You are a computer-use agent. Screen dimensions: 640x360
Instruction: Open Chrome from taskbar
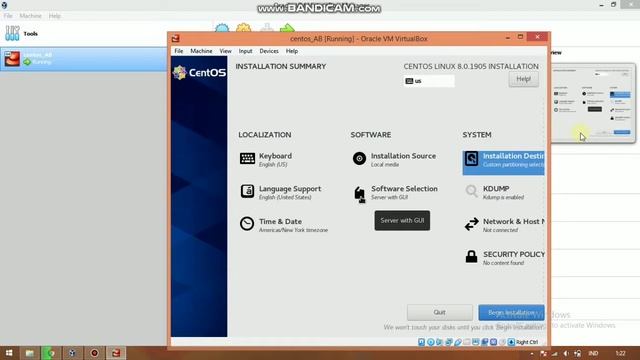pos(51,353)
